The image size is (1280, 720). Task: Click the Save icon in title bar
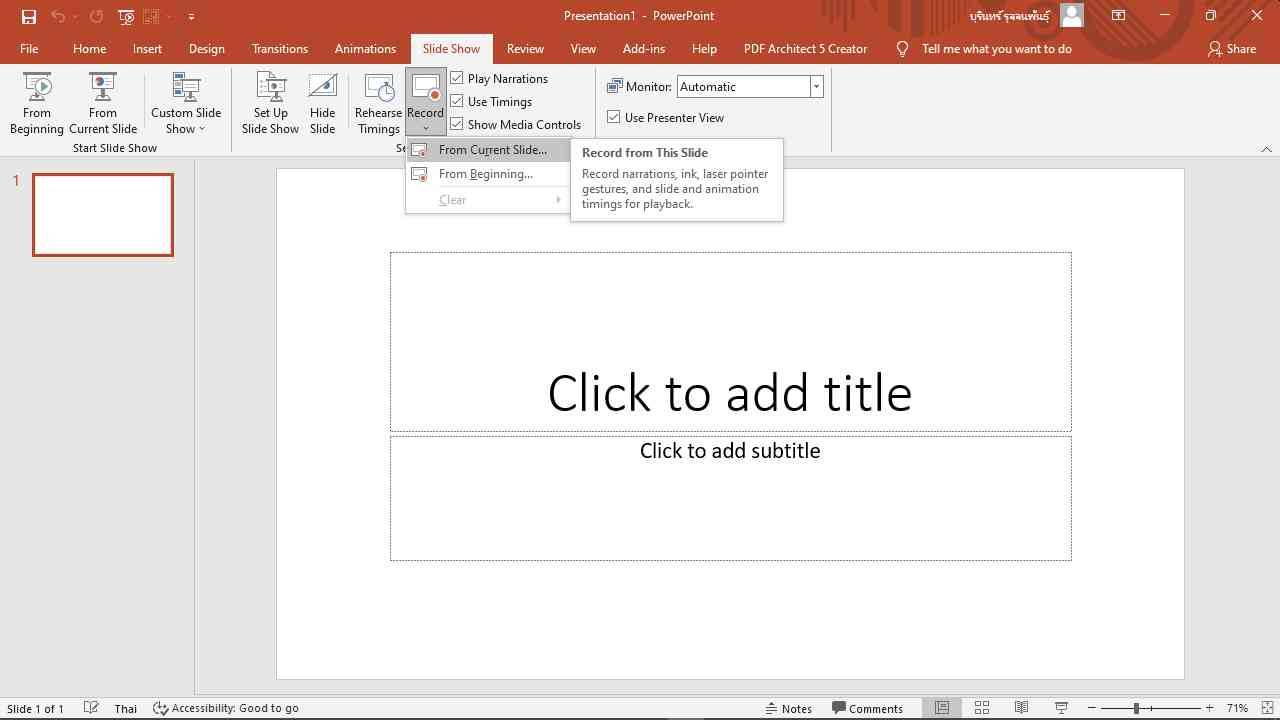[x=29, y=16]
